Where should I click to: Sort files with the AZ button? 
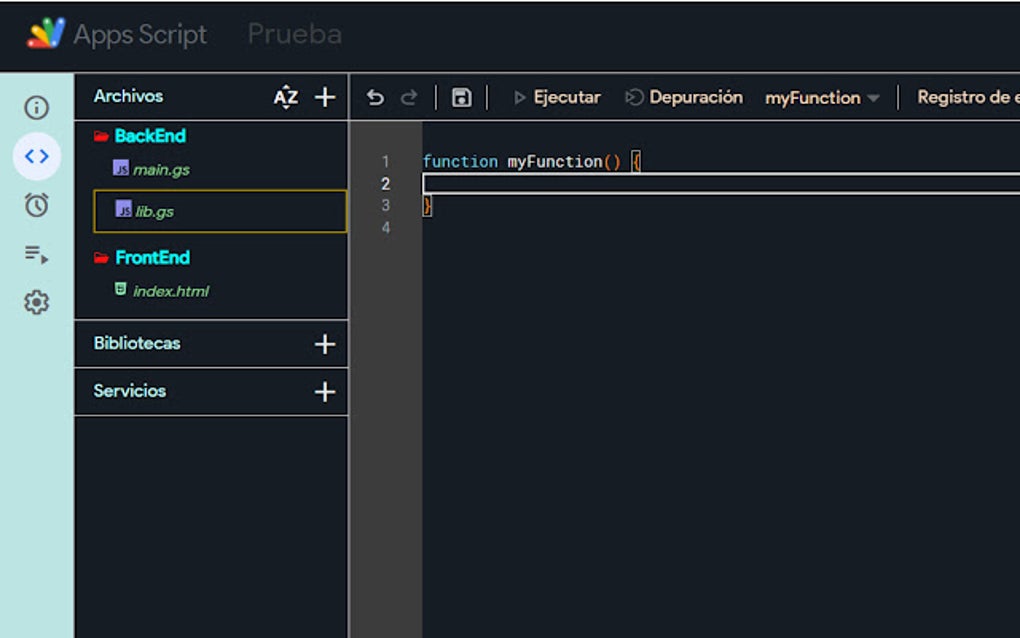coord(285,97)
